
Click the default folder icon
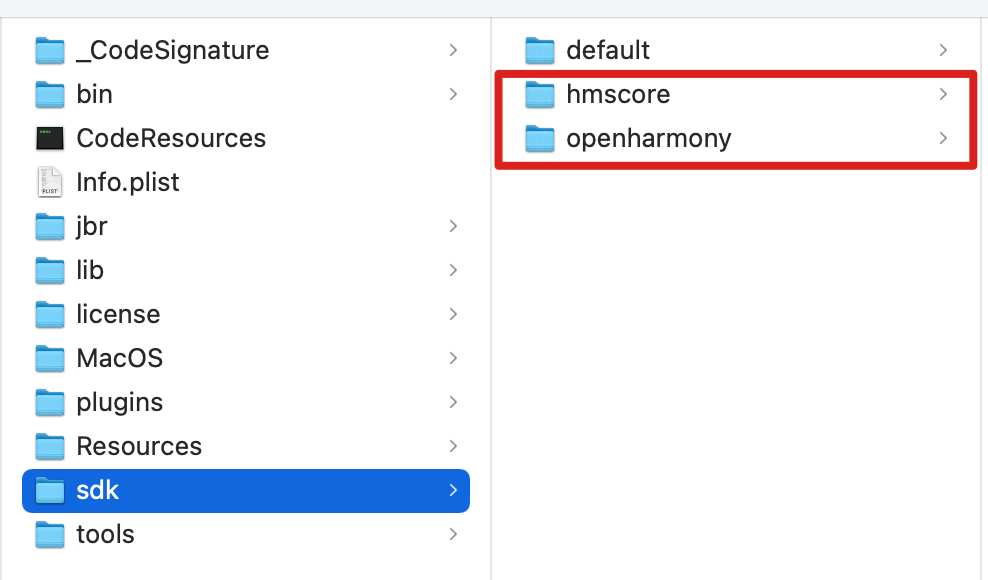pyautogui.click(x=540, y=50)
